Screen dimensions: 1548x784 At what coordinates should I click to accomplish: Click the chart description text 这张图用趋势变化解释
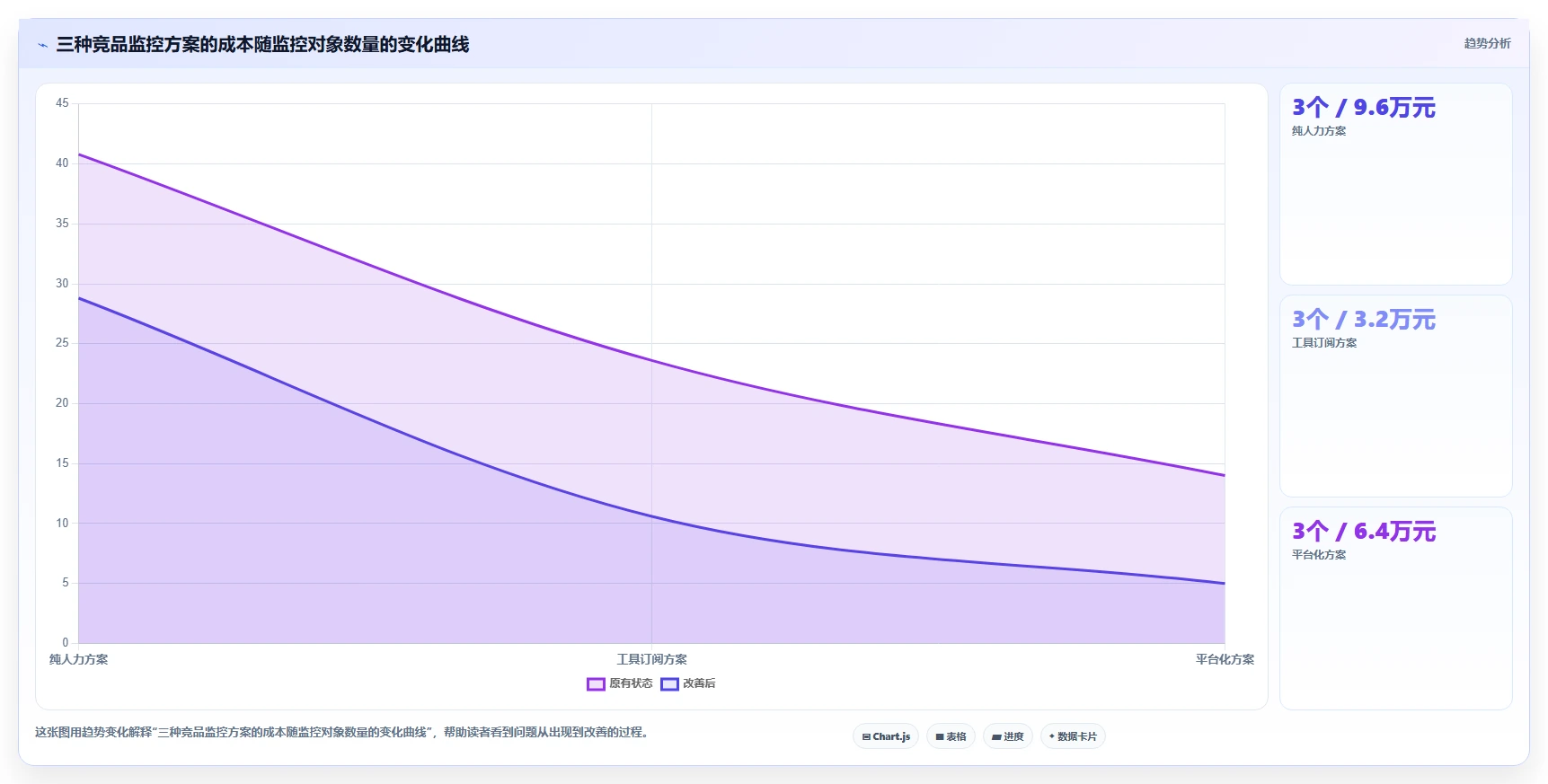coord(342,732)
